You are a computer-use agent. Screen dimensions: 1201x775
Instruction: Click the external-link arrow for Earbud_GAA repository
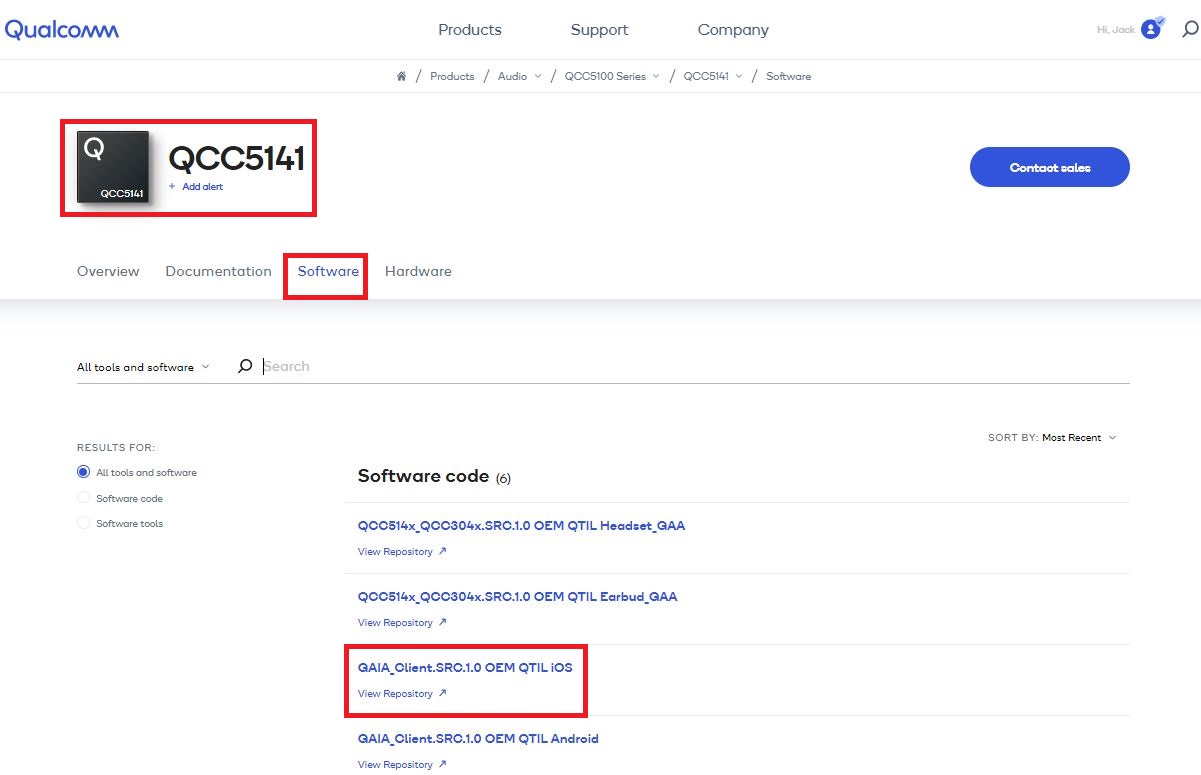point(443,622)
